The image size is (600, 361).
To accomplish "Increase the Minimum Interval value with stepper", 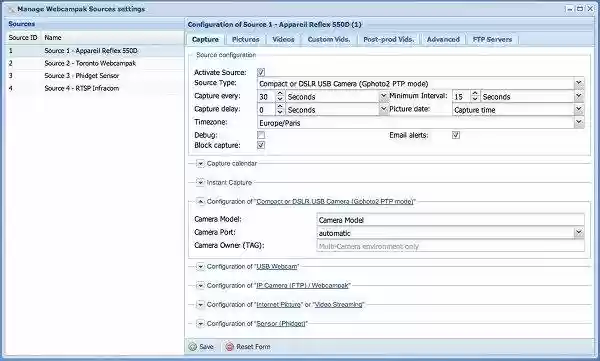I will [x=475, y=94].
